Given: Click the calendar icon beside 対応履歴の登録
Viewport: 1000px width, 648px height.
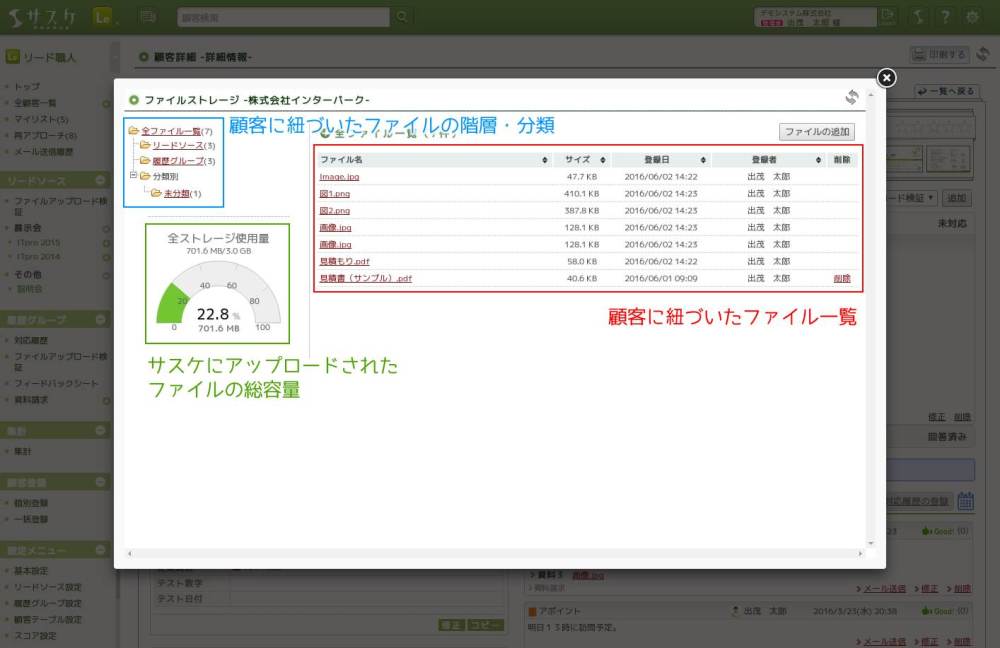Looking at the screenshot, I should [966, 502].
